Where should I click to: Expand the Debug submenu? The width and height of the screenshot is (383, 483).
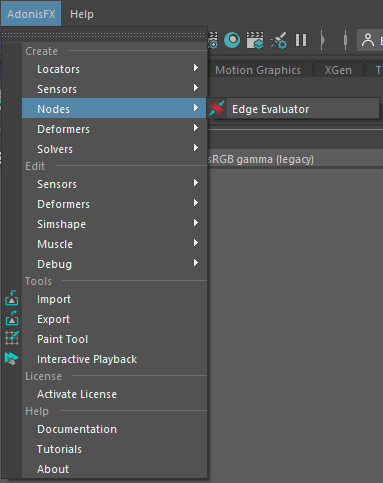pyautogui.click(x=114, y=264)
